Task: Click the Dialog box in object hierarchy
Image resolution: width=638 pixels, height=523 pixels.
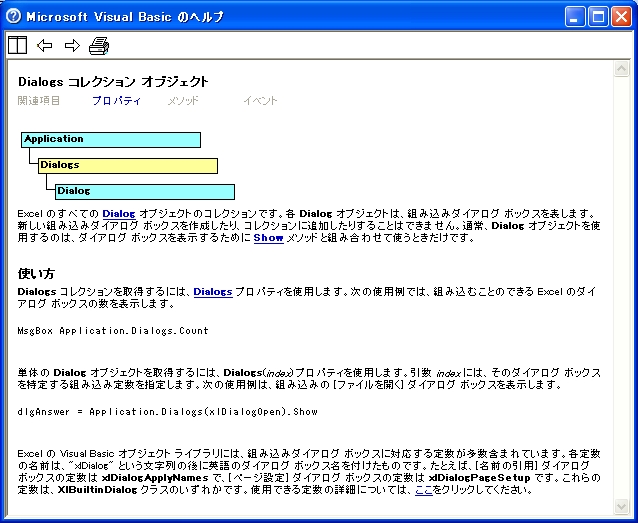Action: pos(145,192)
